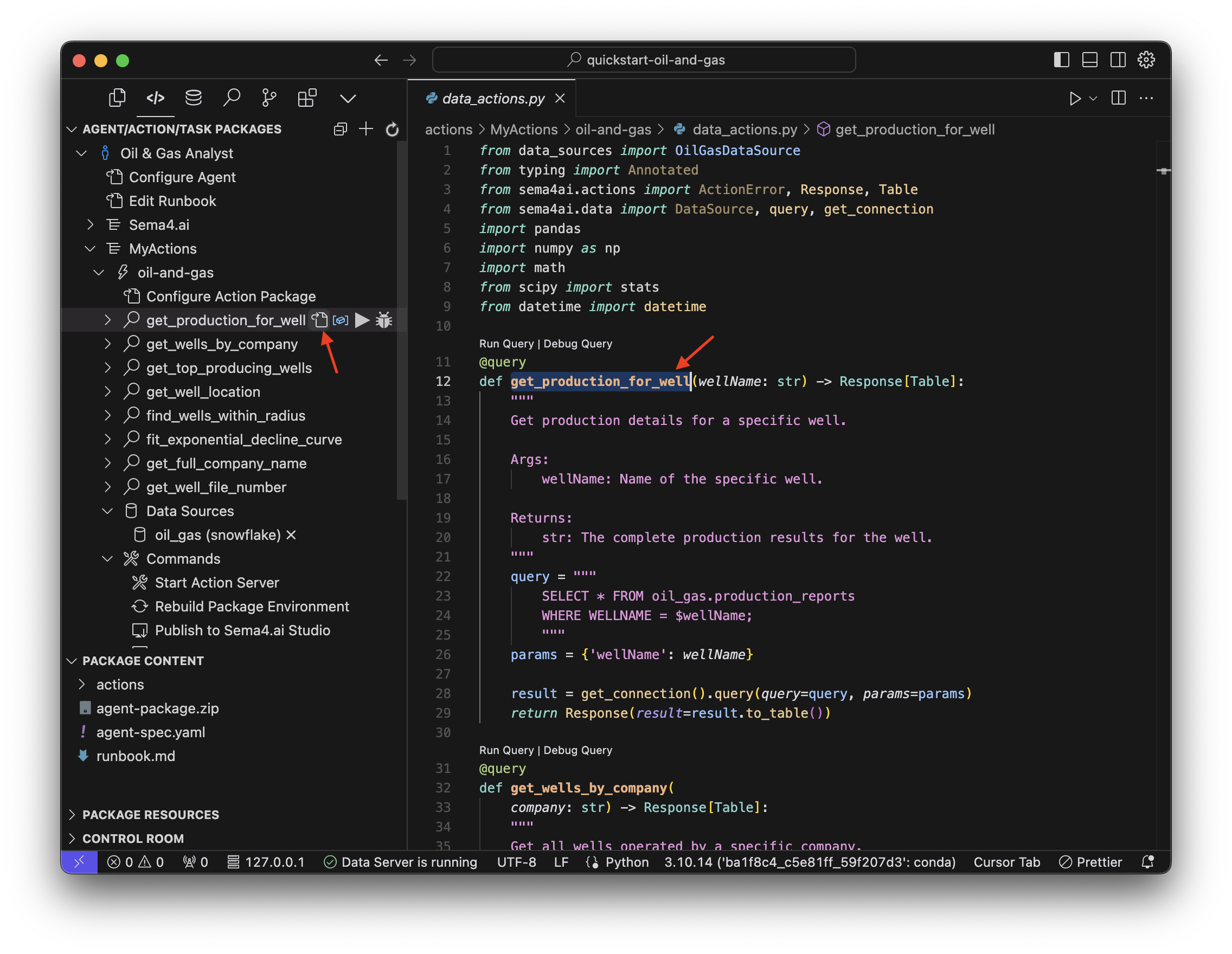Click the plus icon to add package
Viewport: 1232px width, 954px height.
click(366, 129)
